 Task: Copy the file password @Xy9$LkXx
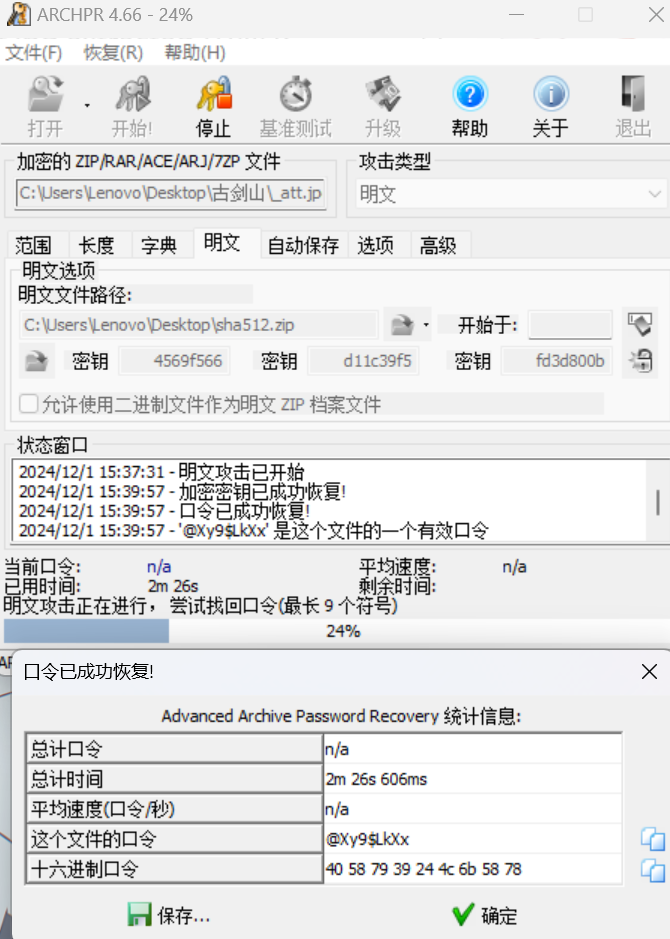coord(653,839)
